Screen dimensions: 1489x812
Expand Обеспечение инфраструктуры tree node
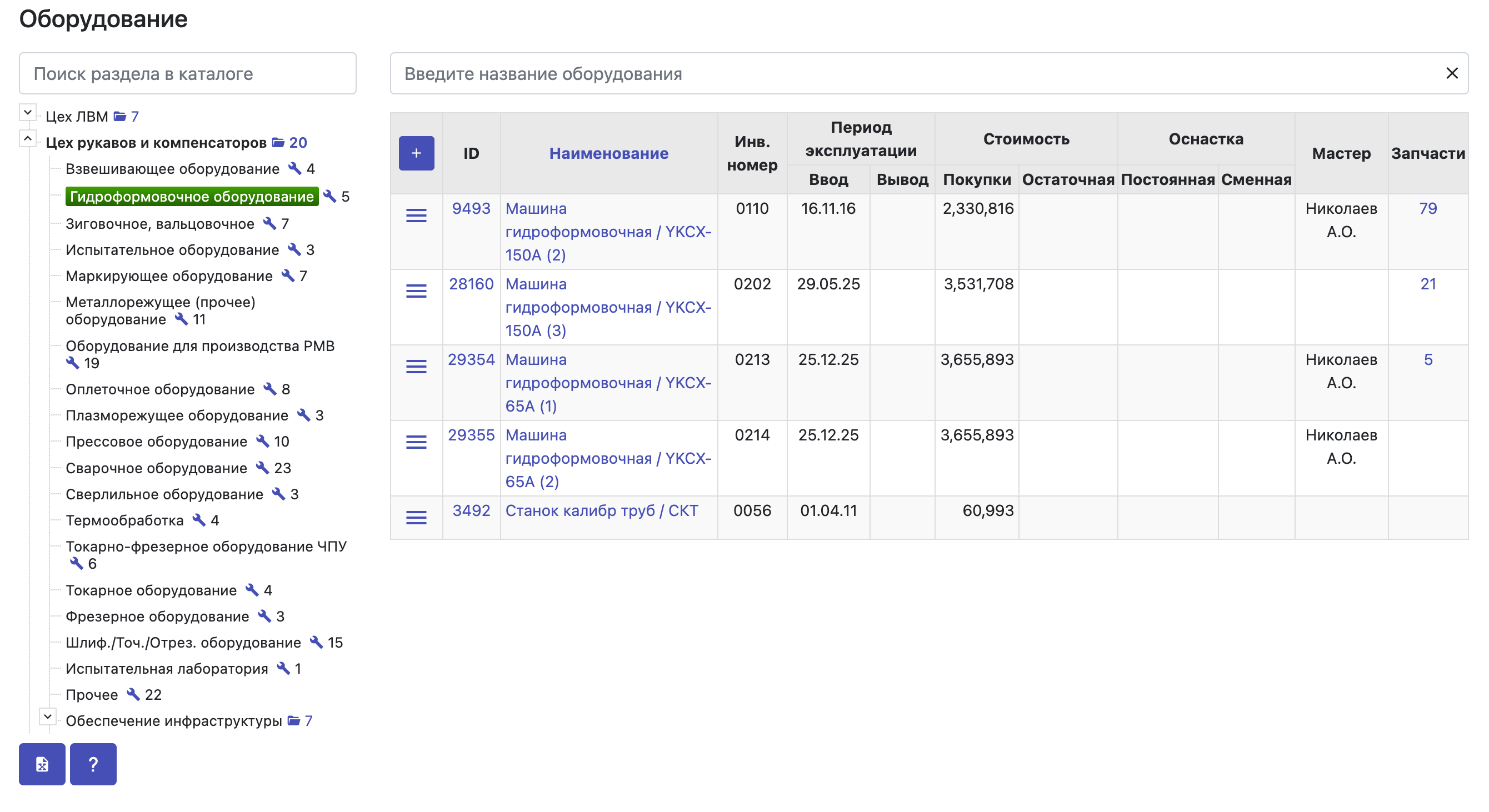coord(47,716)
